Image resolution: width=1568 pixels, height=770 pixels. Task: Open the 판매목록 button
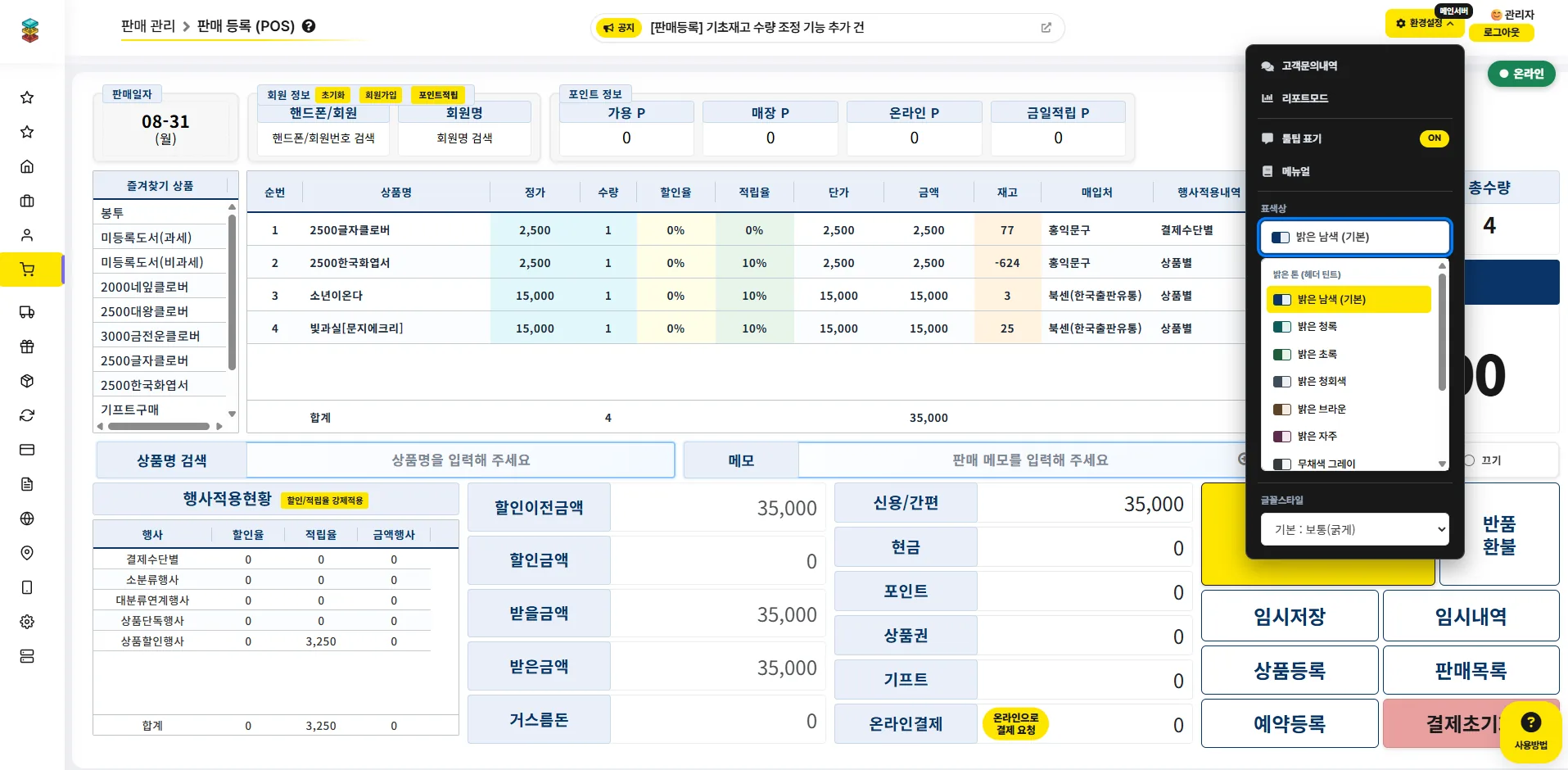[1471, 671]
